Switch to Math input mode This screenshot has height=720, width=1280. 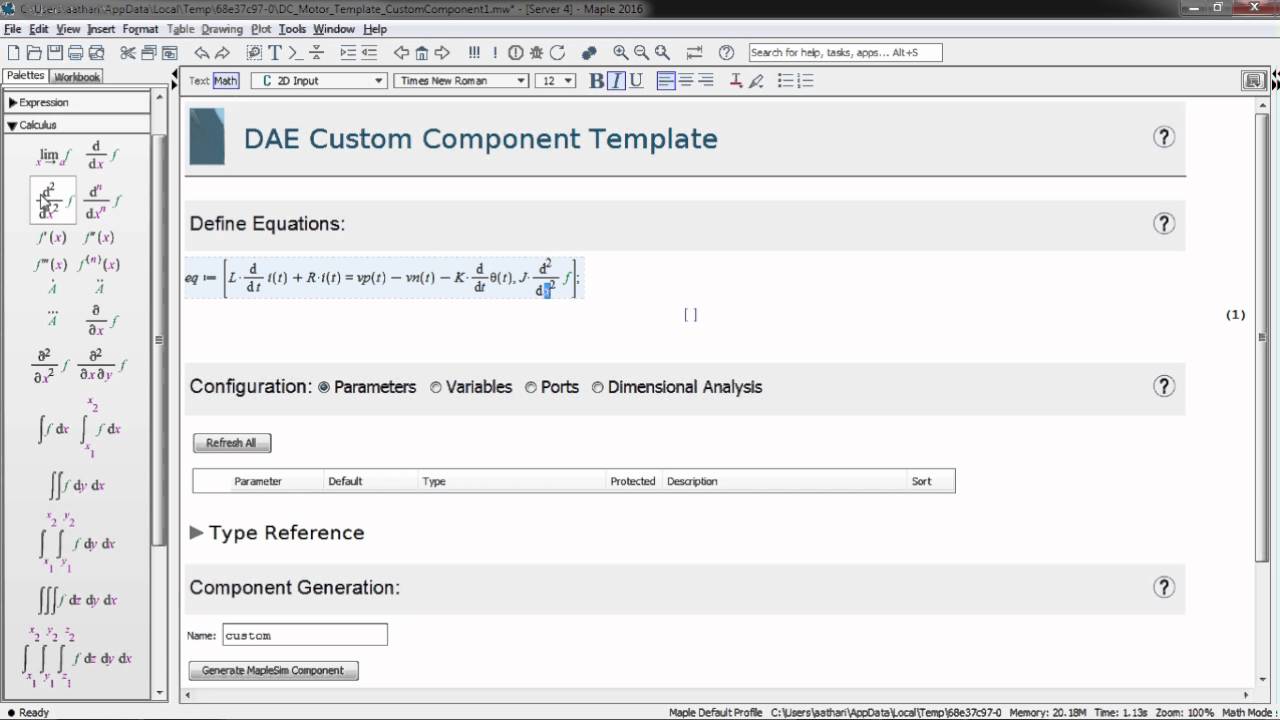tap(226, 81)
